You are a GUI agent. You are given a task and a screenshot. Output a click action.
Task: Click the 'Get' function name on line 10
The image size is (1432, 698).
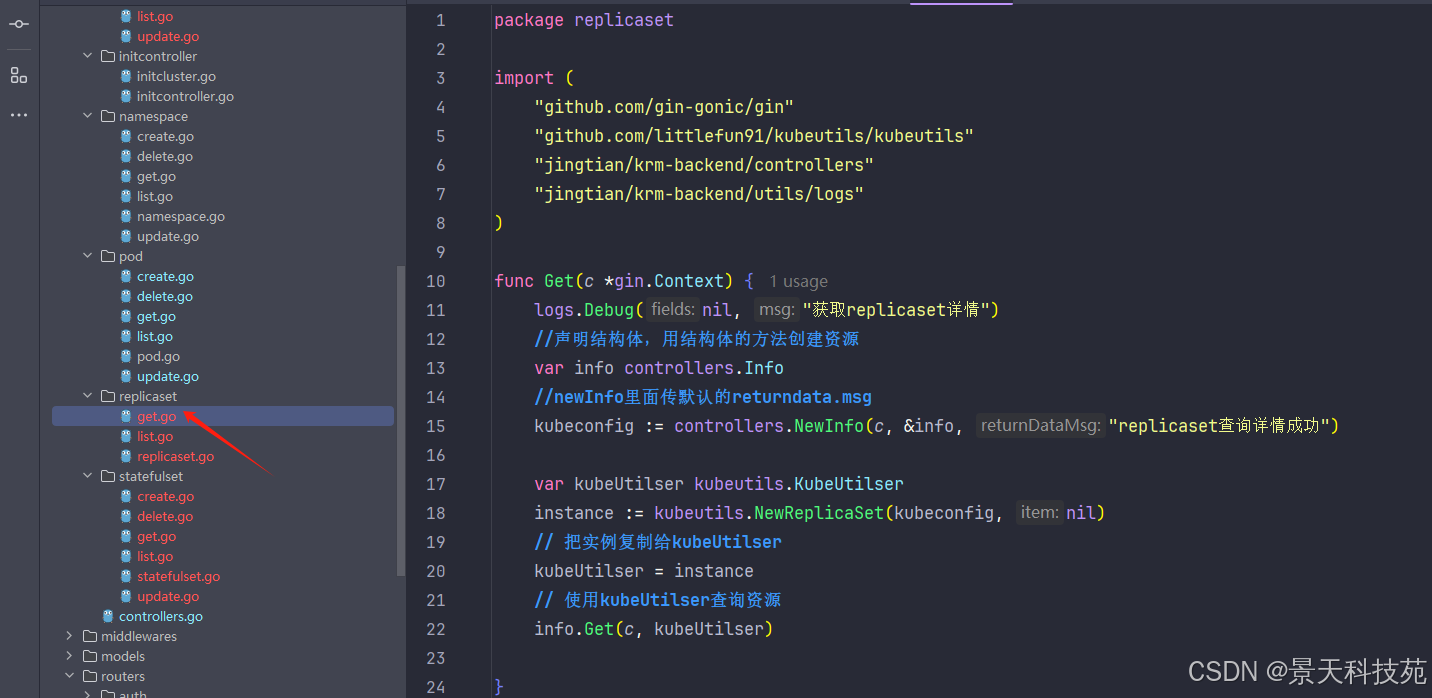pyautogui.click(x=559, y=281)
